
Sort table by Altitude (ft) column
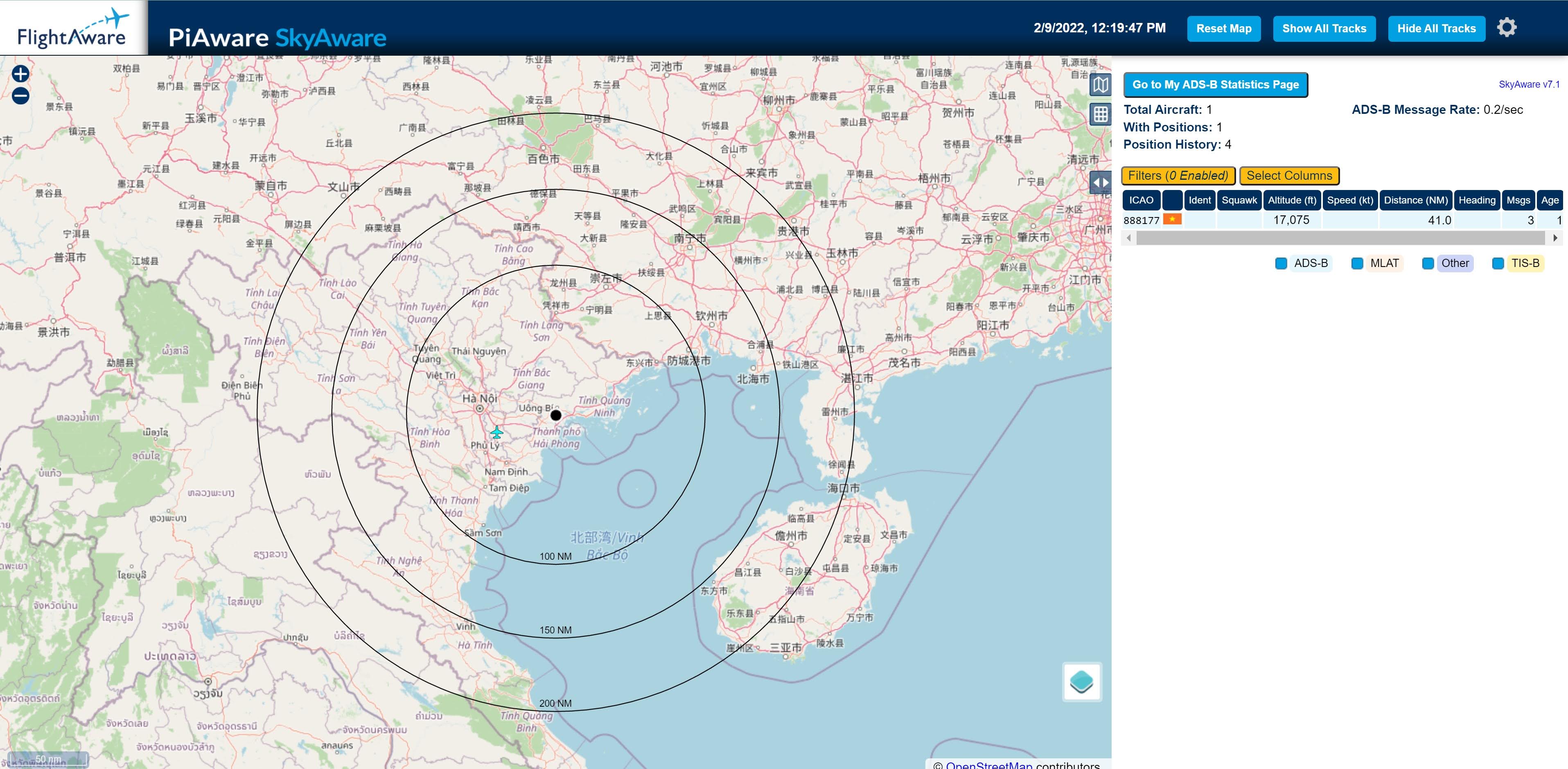[1292, 200]
